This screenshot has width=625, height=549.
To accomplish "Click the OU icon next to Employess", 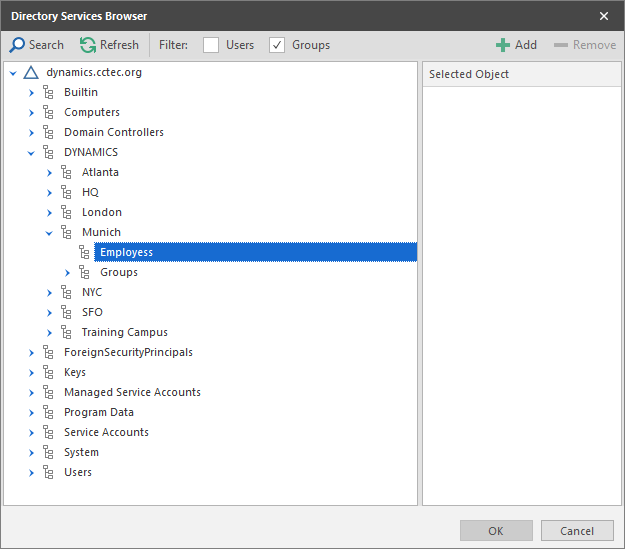I will (x=84, y=252).
